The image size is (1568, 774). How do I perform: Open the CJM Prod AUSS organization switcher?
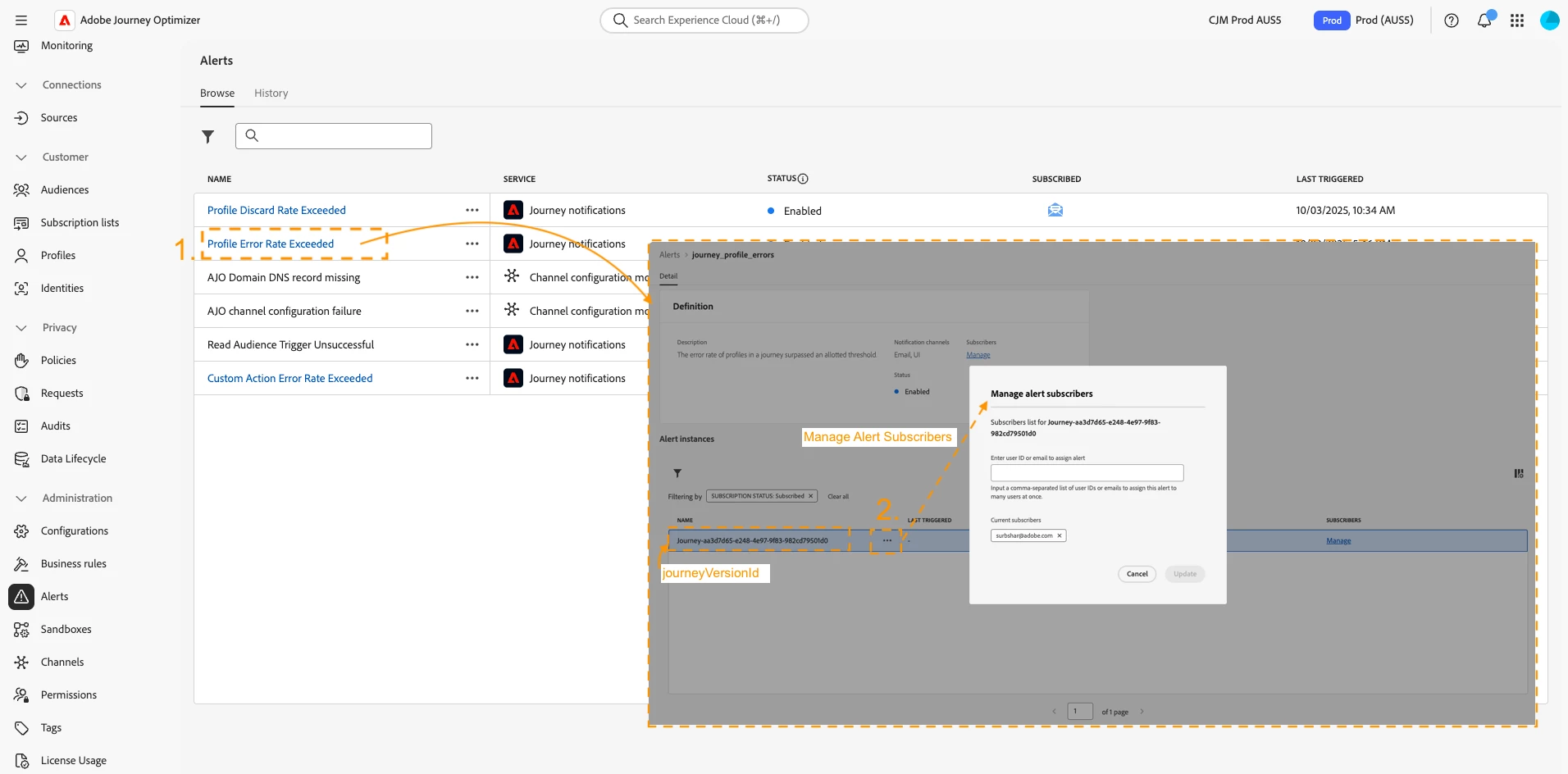(x=1245, y=20)
